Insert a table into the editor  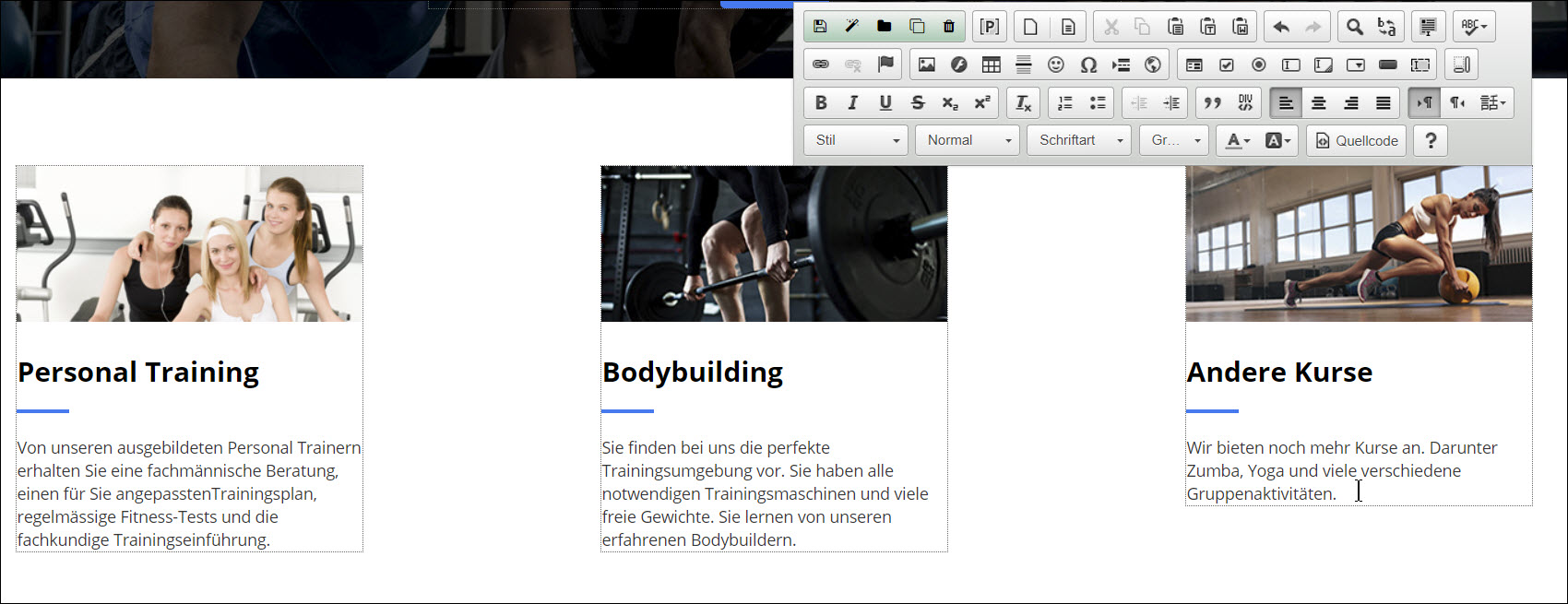click(992, 65)
